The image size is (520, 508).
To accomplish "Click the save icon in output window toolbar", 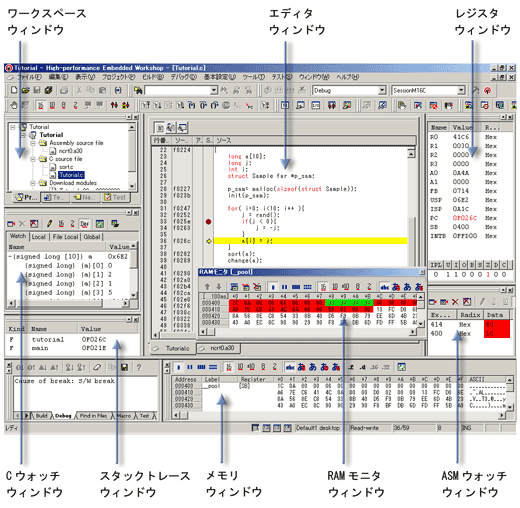I will pyautogui.click(x=124, y=367).
